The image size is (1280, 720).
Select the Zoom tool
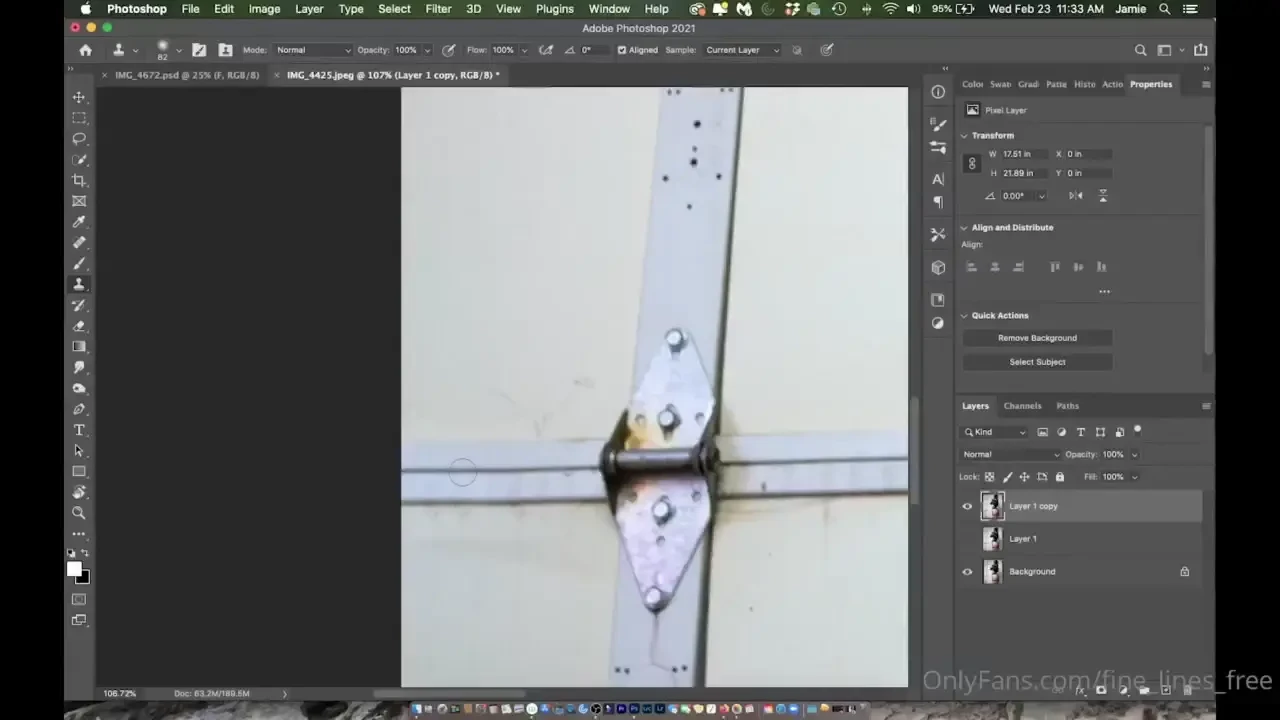(79, 512)
